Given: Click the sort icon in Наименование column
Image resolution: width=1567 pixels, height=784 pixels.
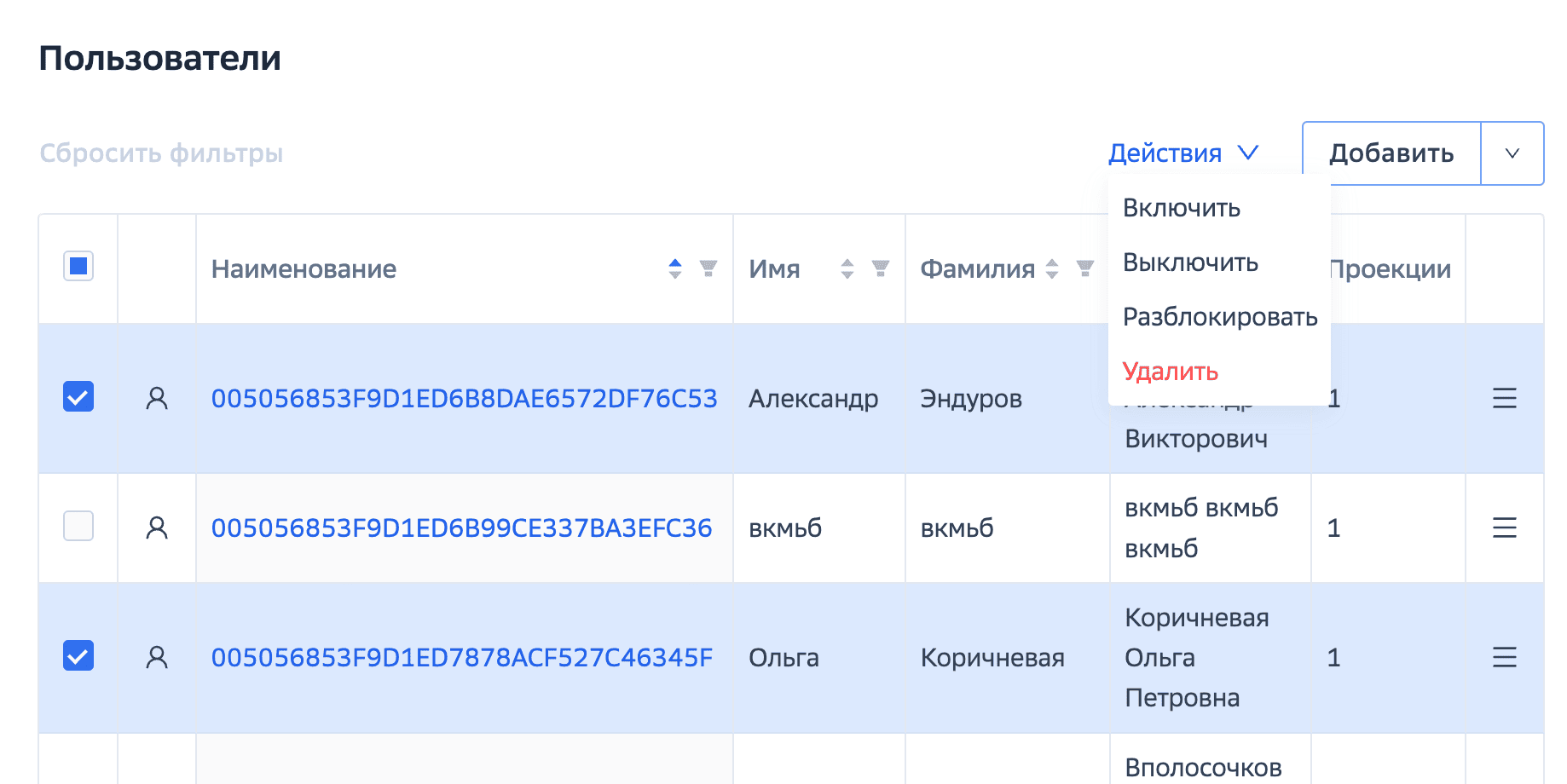Looking at the screenshot, I should [x=675, y=269].
